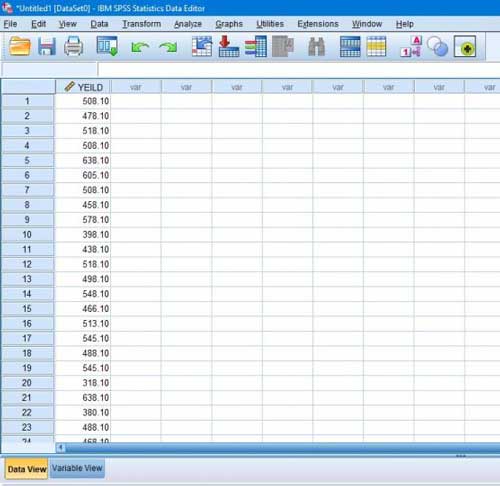Open the Utilities menu

point(270,24)
